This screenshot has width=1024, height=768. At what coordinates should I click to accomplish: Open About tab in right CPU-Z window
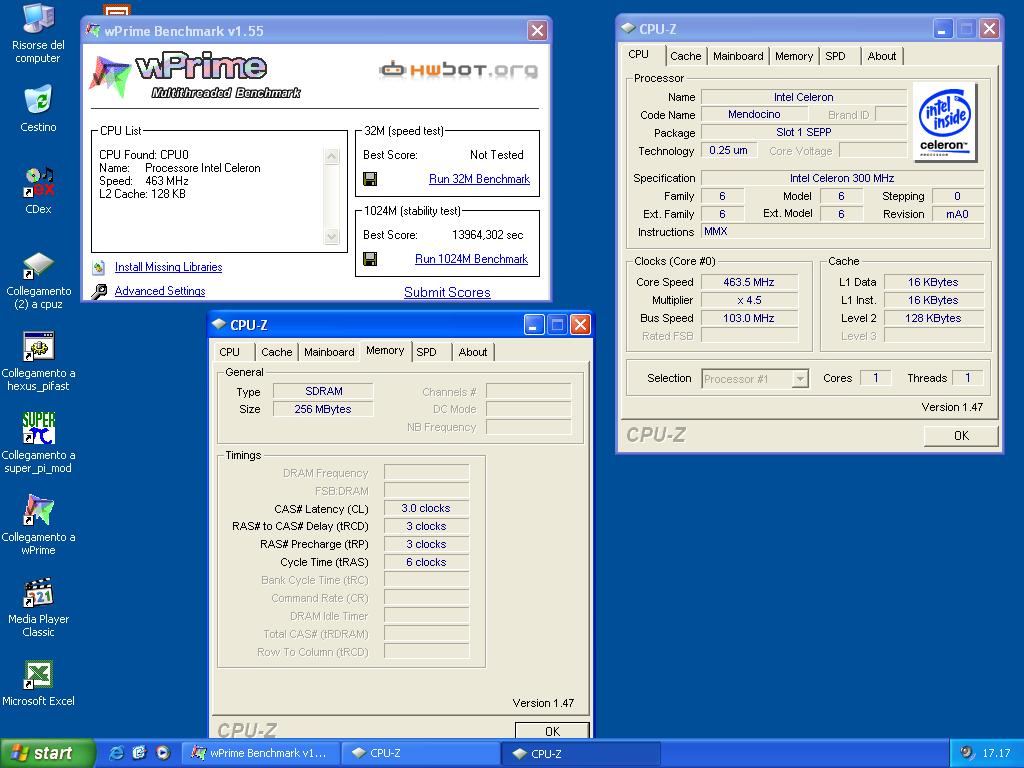(882, 56)
